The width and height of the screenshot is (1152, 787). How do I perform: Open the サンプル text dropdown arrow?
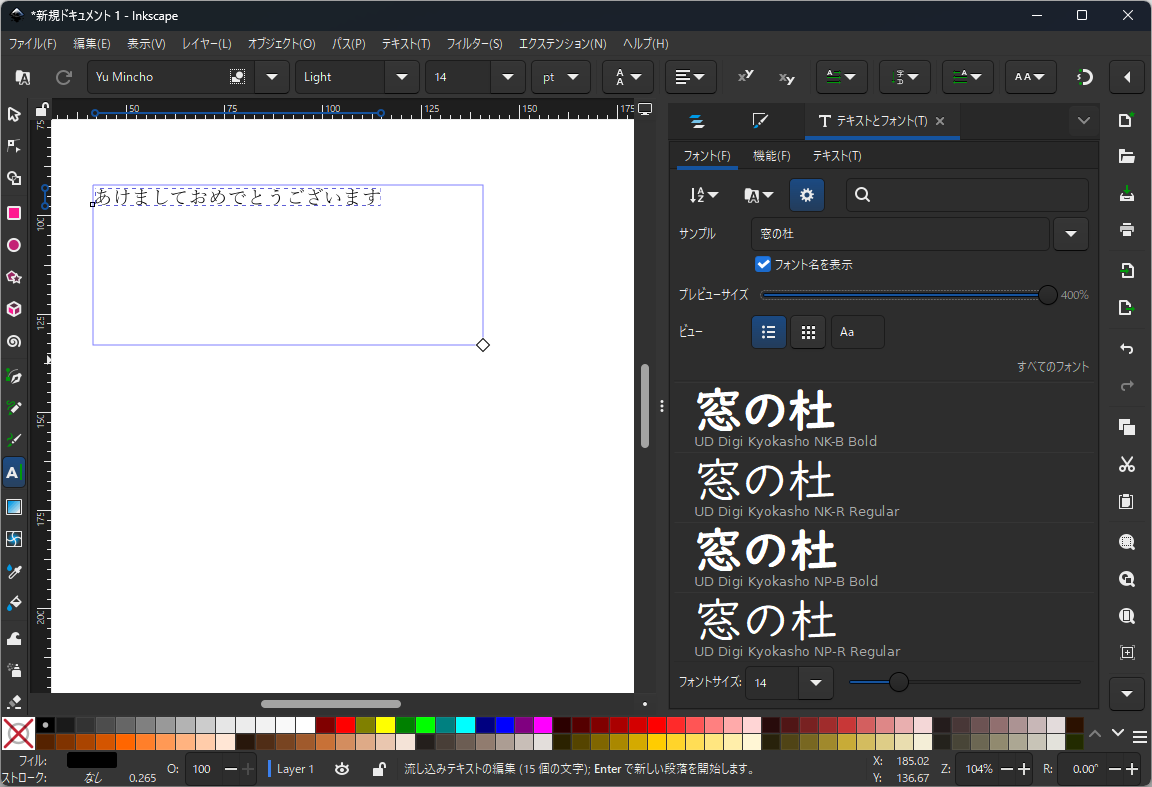1070,234
